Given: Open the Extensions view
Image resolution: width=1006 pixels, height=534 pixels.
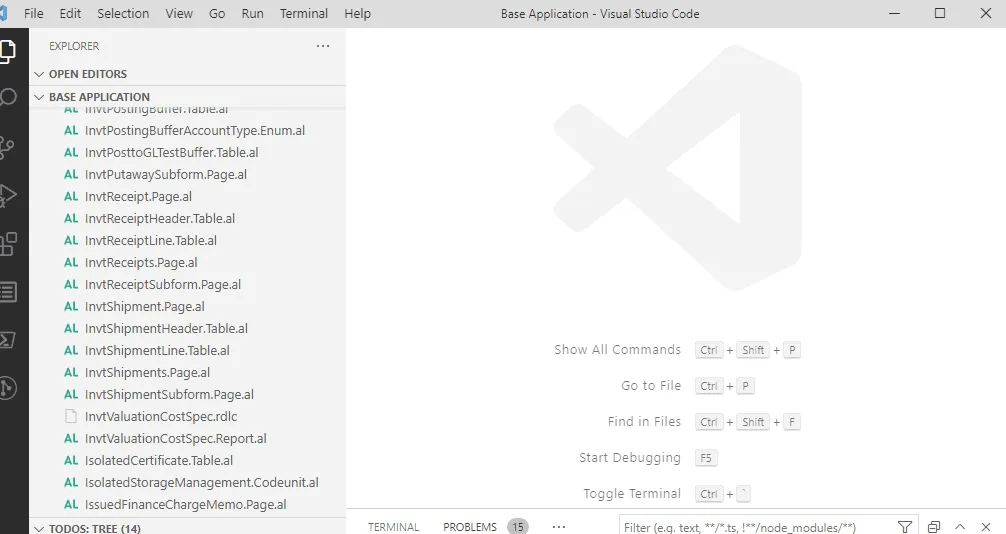Looking at the screenshot, I should tap(6, 244).
